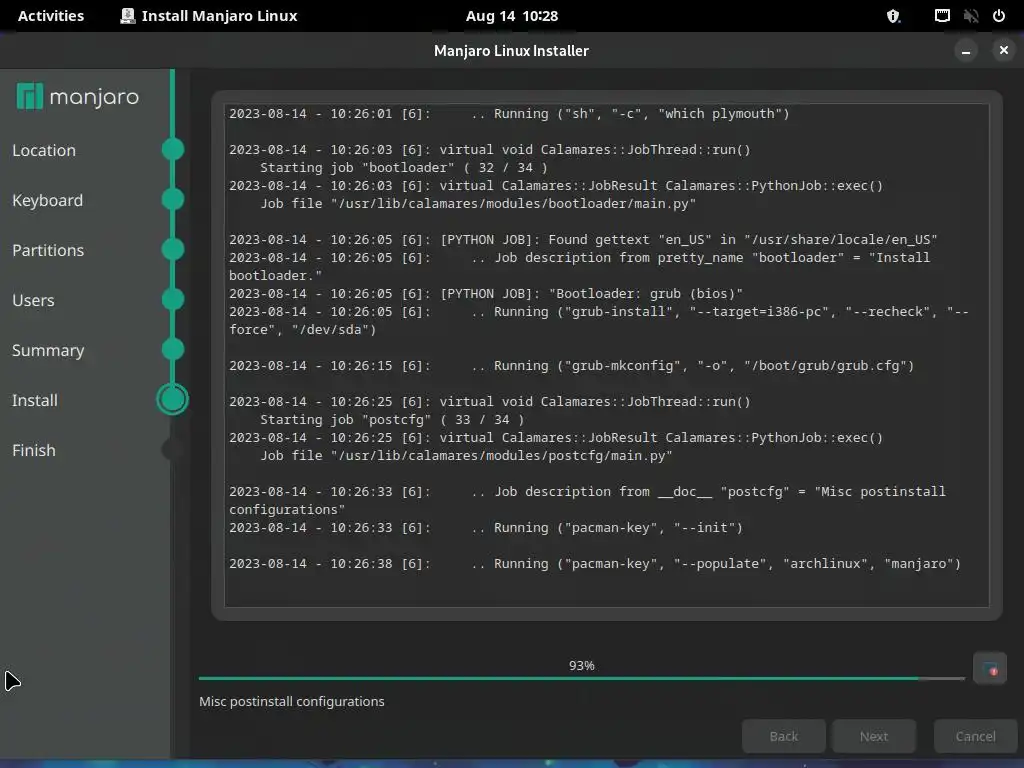Click the Cancel button
The height and width of the screenshot is (768, 1024).
click(976, 736)
